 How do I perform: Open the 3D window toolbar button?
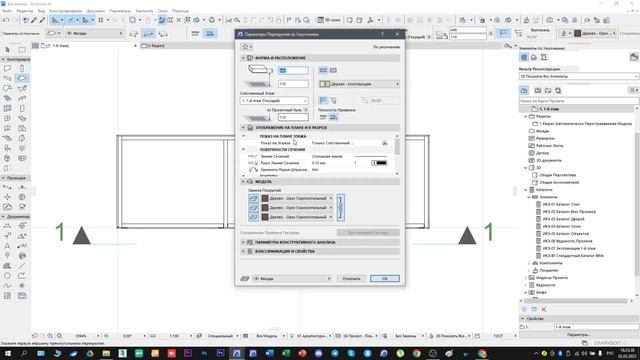coord(329,20)
